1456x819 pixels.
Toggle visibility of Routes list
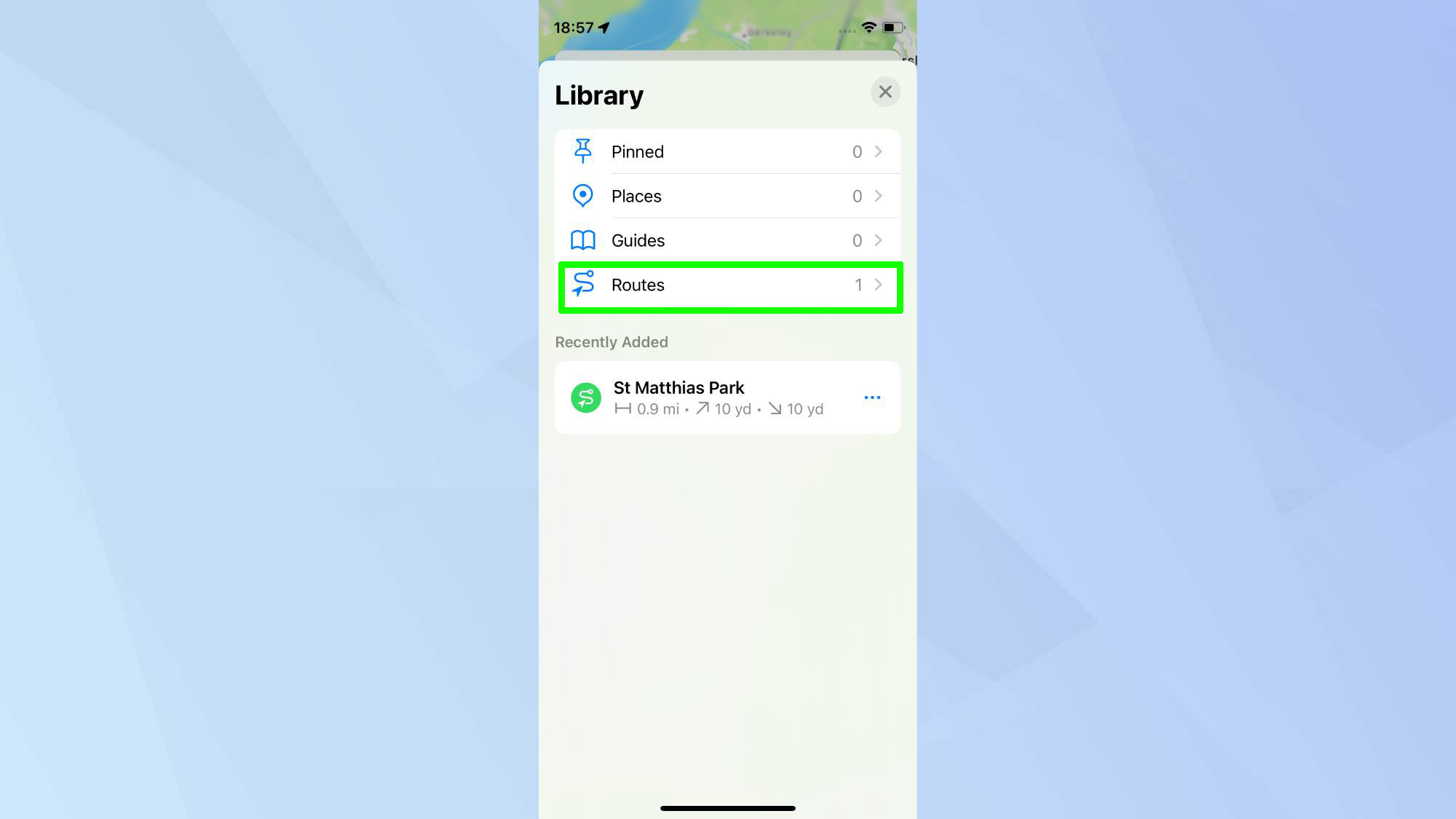(x=728, y=285)
